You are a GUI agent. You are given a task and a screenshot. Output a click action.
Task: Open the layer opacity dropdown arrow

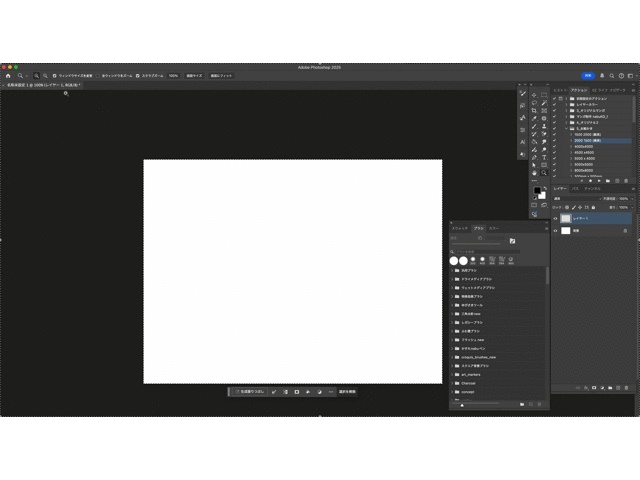(632, 199)
